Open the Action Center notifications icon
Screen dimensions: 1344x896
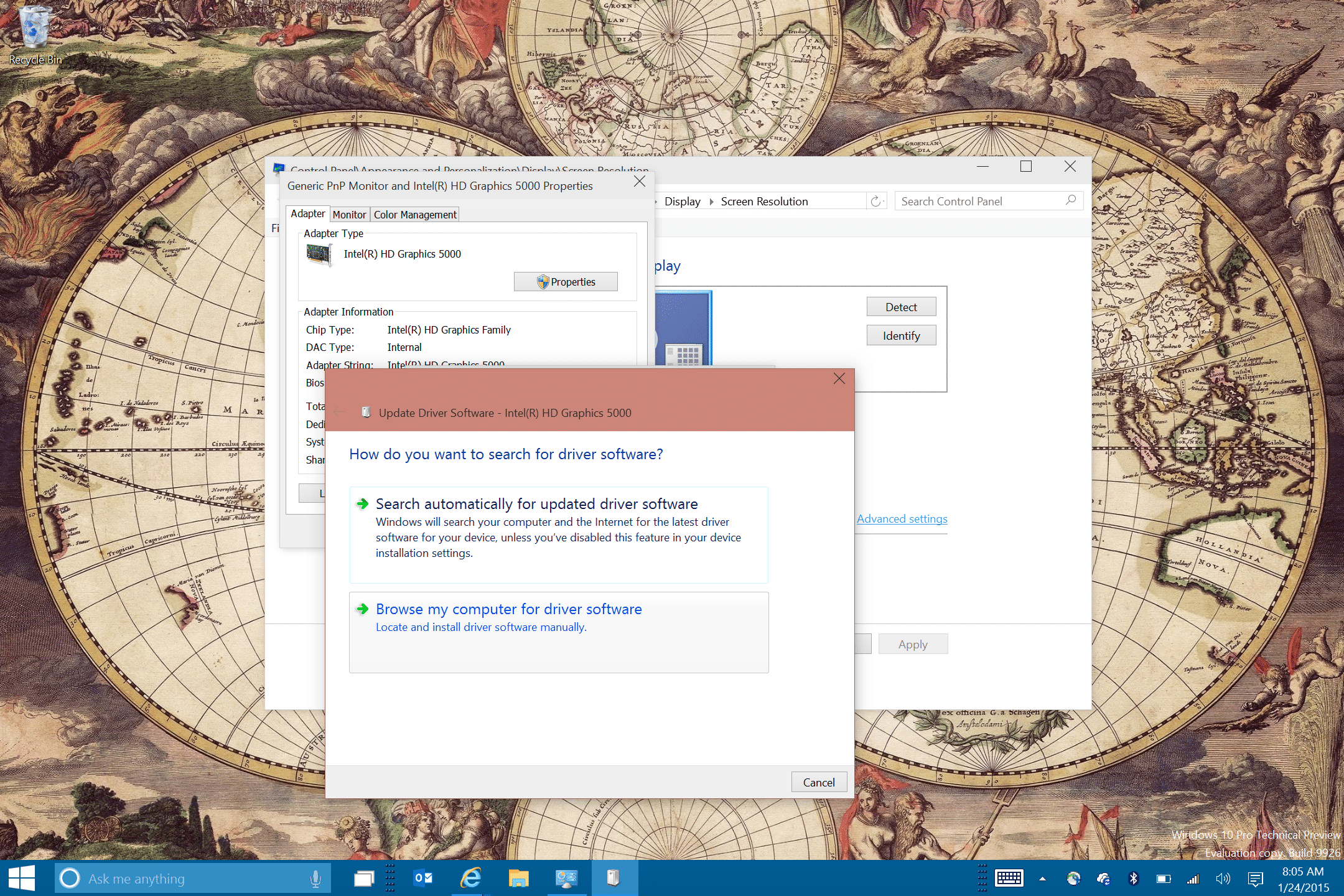click(x=1255, y=879)
